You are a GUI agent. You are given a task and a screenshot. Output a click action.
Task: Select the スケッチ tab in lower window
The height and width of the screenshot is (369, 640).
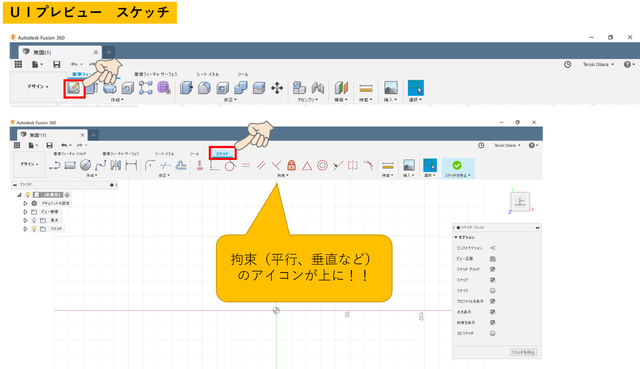point(222,153)
